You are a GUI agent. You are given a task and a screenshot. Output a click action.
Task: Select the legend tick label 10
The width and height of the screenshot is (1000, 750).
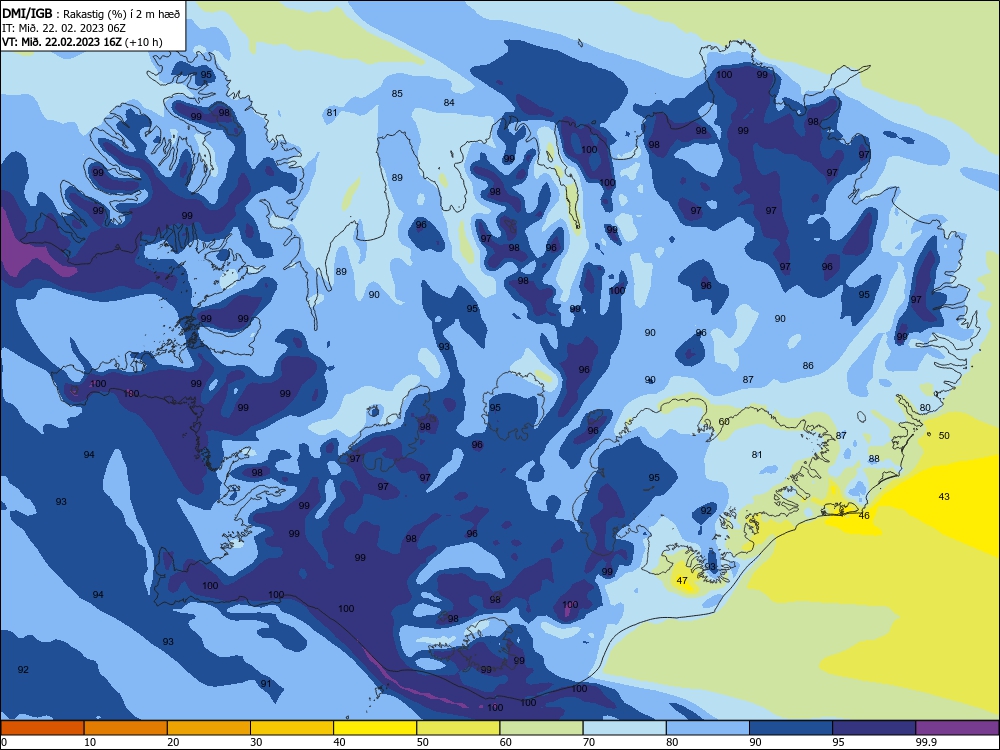(x=90, y=742)
